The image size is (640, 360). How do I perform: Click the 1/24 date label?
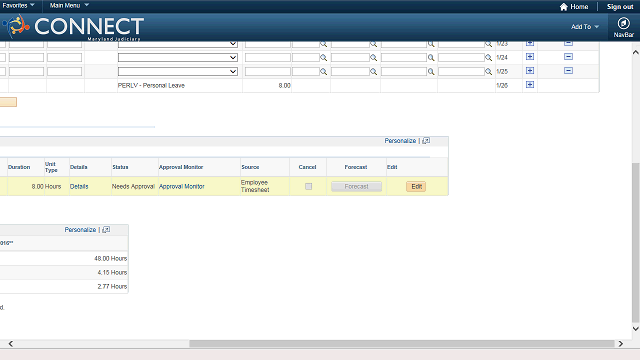coord(502,58)
